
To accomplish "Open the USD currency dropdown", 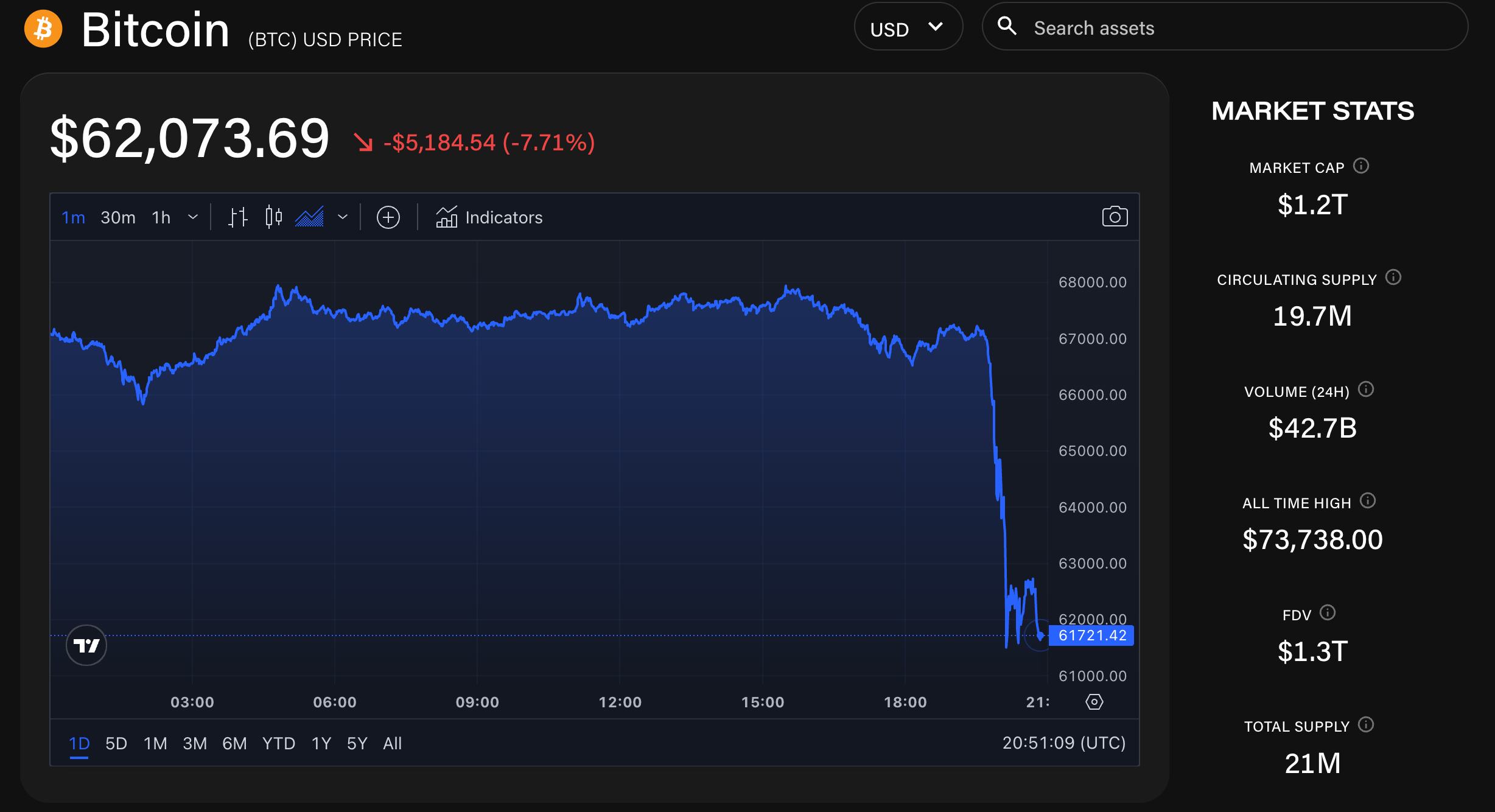I will point(908,28).
